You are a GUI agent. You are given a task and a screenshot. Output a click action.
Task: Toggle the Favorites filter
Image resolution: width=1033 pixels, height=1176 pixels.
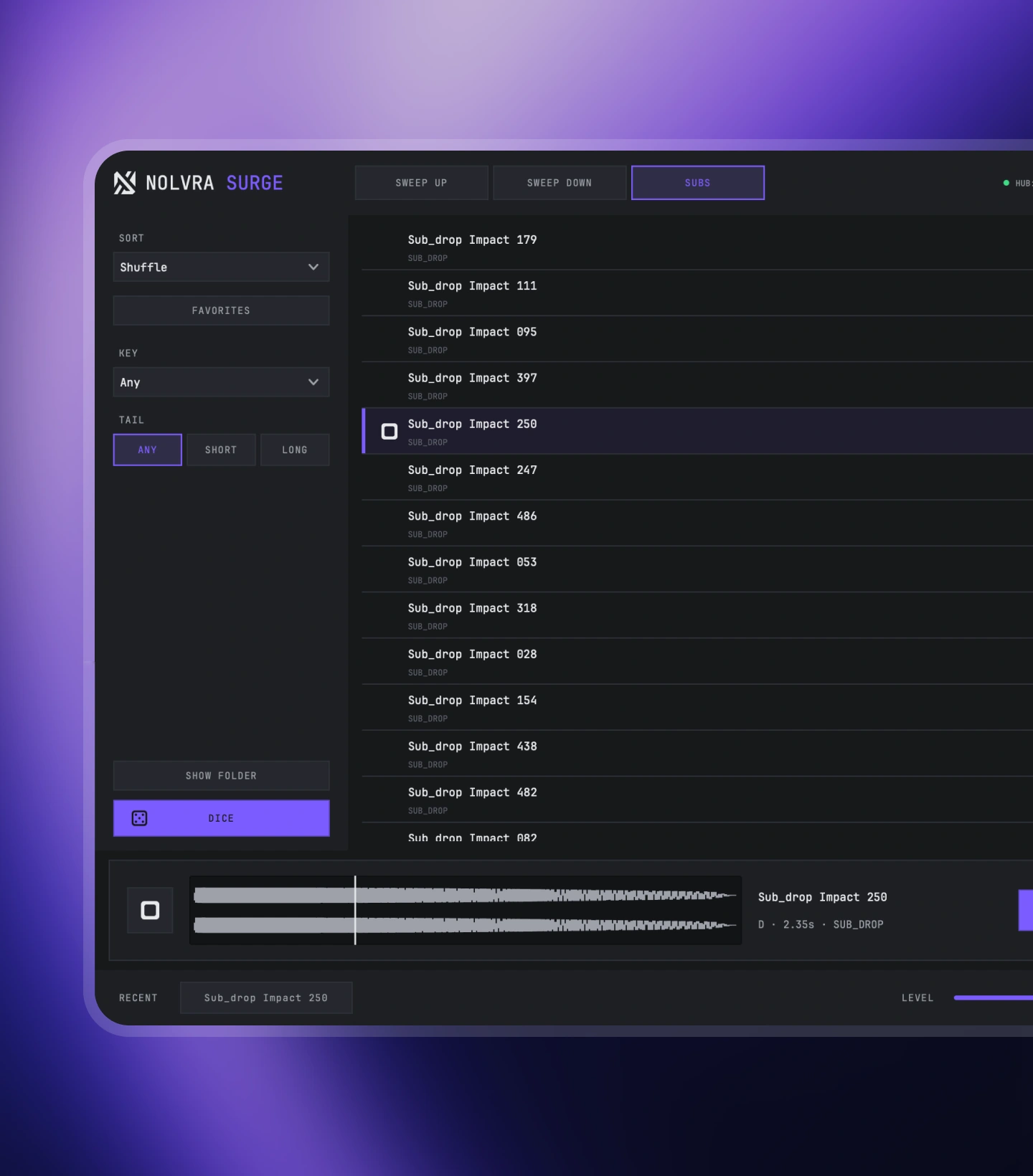pos(221,310)
